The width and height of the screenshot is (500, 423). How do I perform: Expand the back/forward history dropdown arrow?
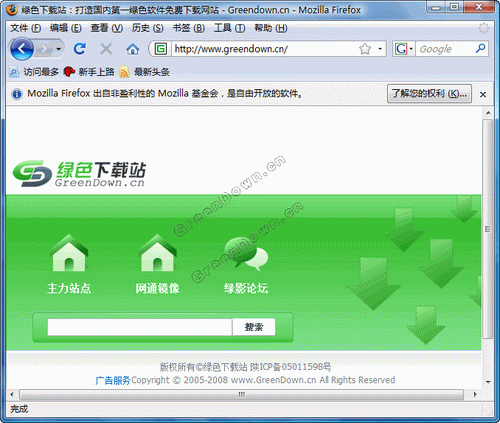[x=59, y=49]
